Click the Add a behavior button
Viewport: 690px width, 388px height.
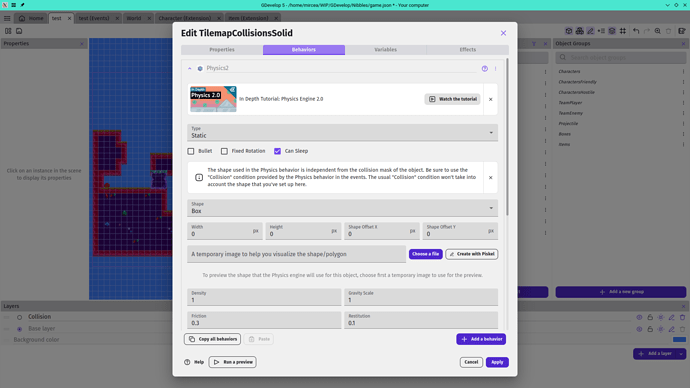click(481, 339)
